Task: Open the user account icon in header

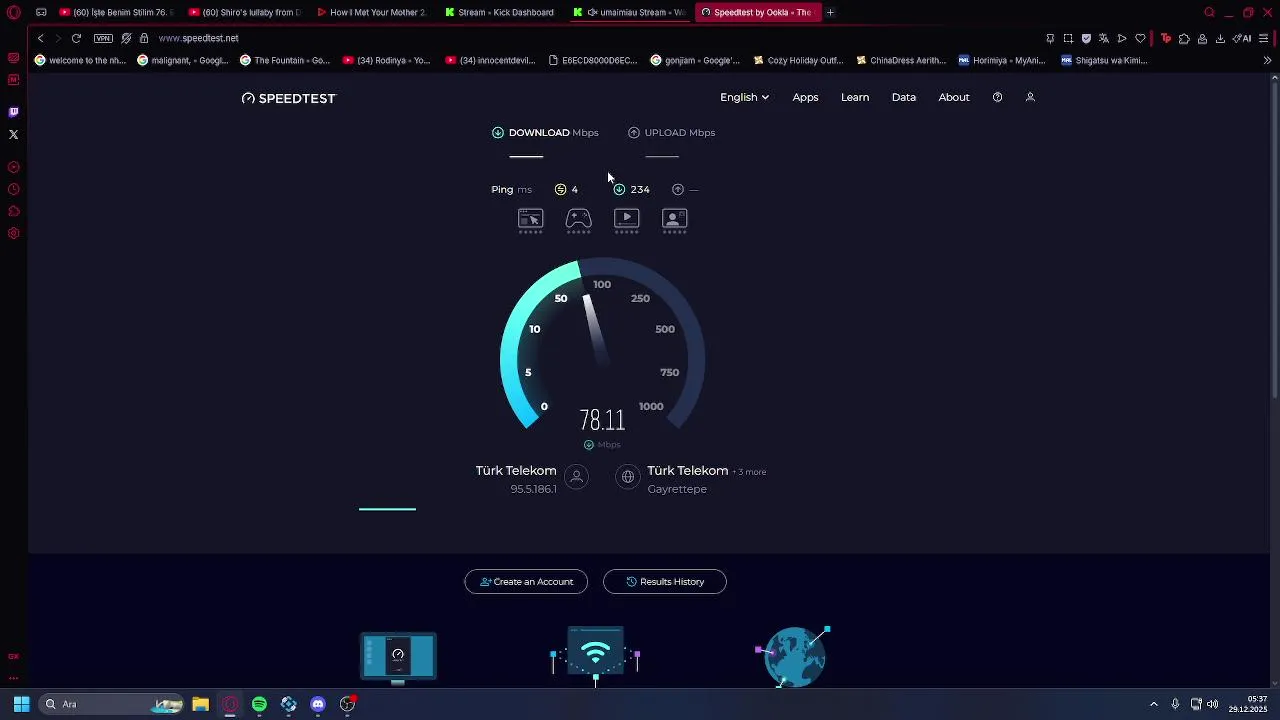Action: point(1030,97)
